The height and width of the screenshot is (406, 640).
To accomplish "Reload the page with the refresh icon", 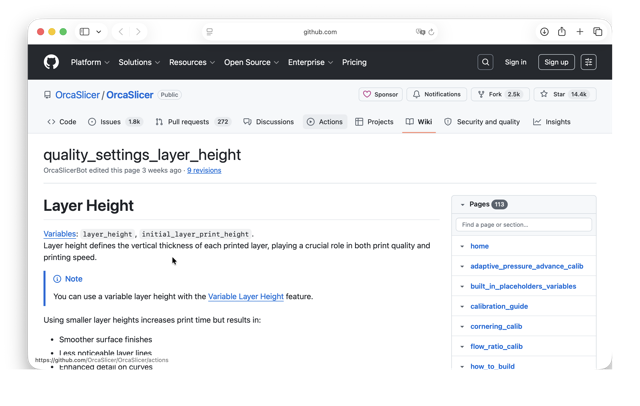I will [431, 31].
